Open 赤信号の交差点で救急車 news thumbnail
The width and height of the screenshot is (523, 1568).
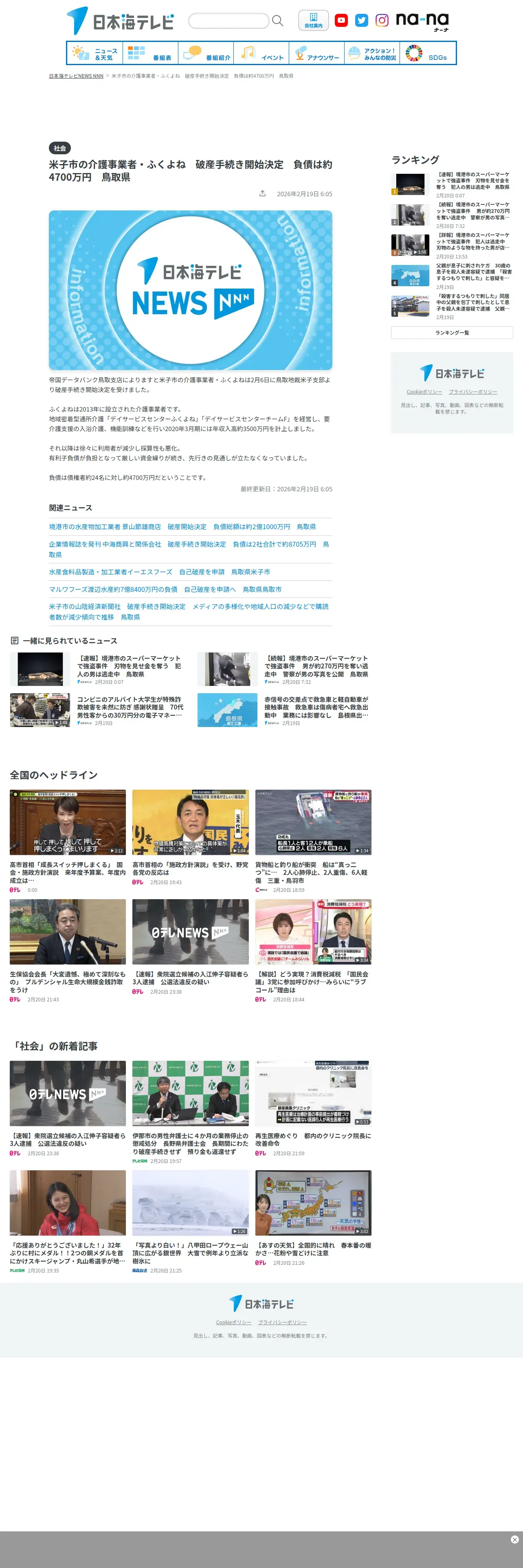click(227, 710)
